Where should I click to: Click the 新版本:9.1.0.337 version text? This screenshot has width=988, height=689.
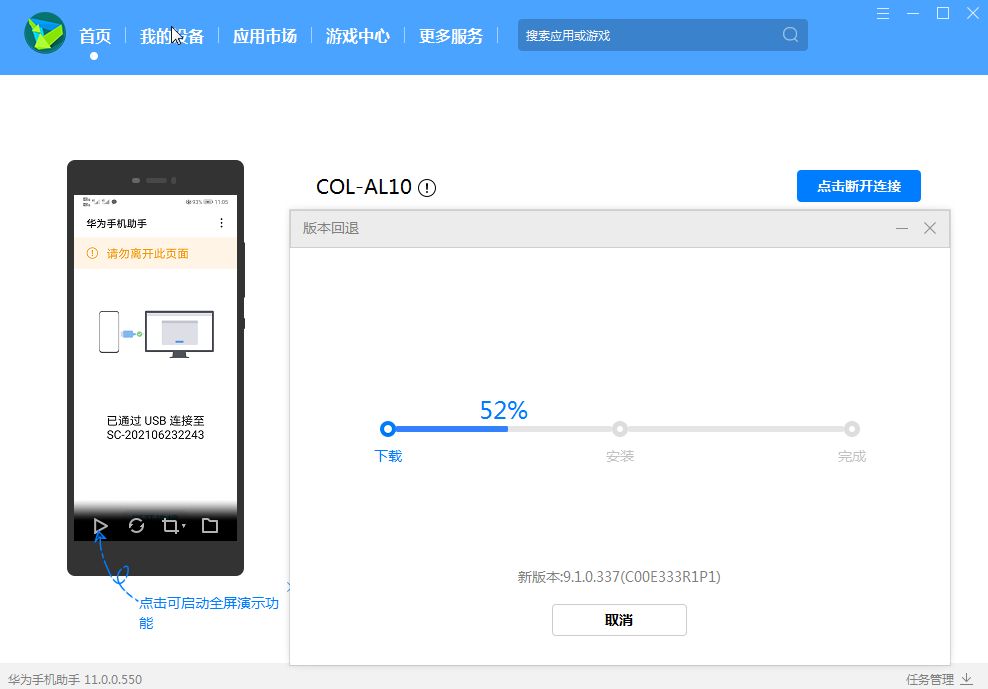click(x=619, y=577)
